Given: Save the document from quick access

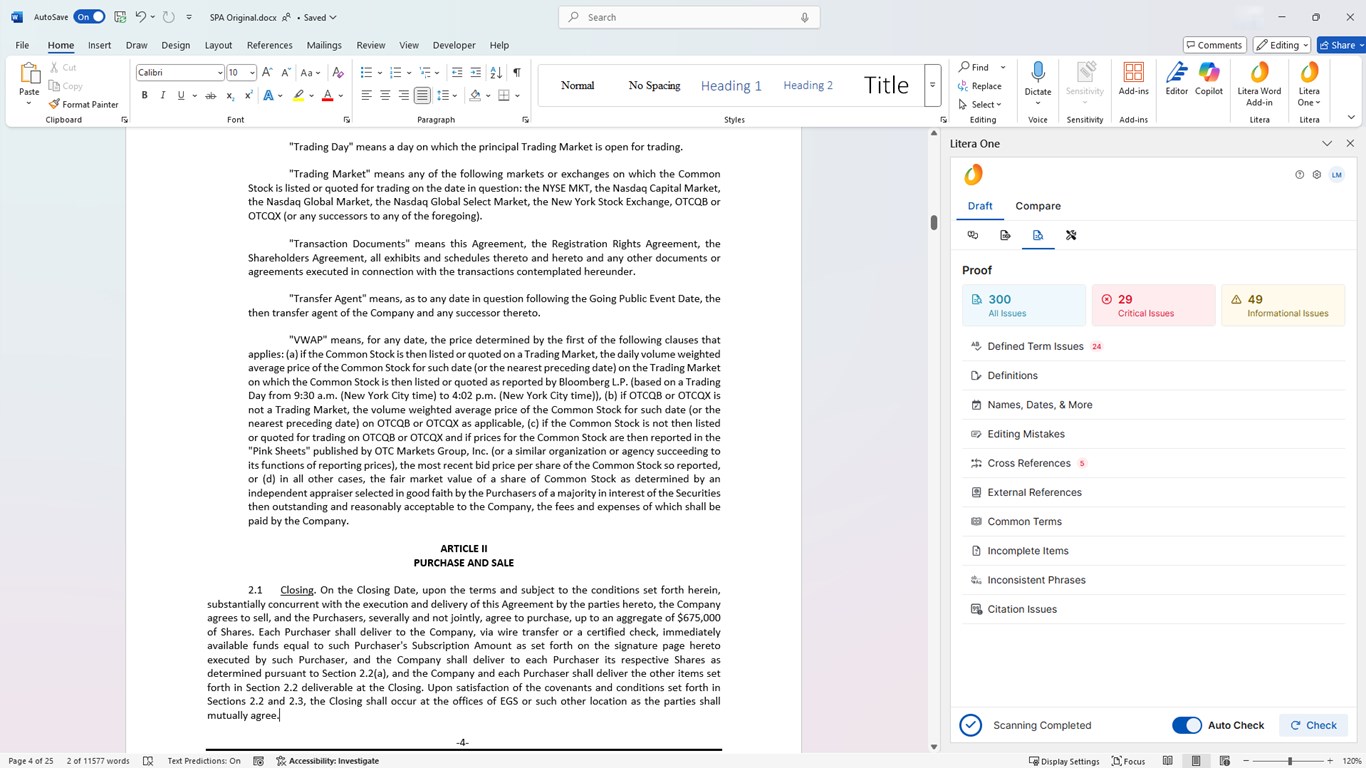Looking at the screenshot, I should pyautogui.click(x=120, y=17).
